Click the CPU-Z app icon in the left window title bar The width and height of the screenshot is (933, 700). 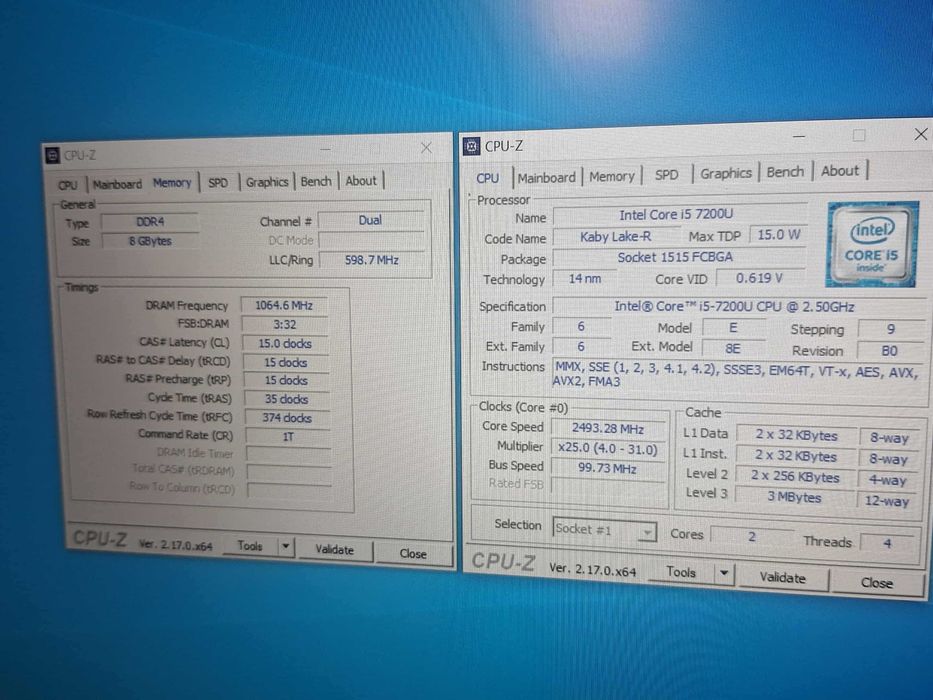click(x=52, y=155)
